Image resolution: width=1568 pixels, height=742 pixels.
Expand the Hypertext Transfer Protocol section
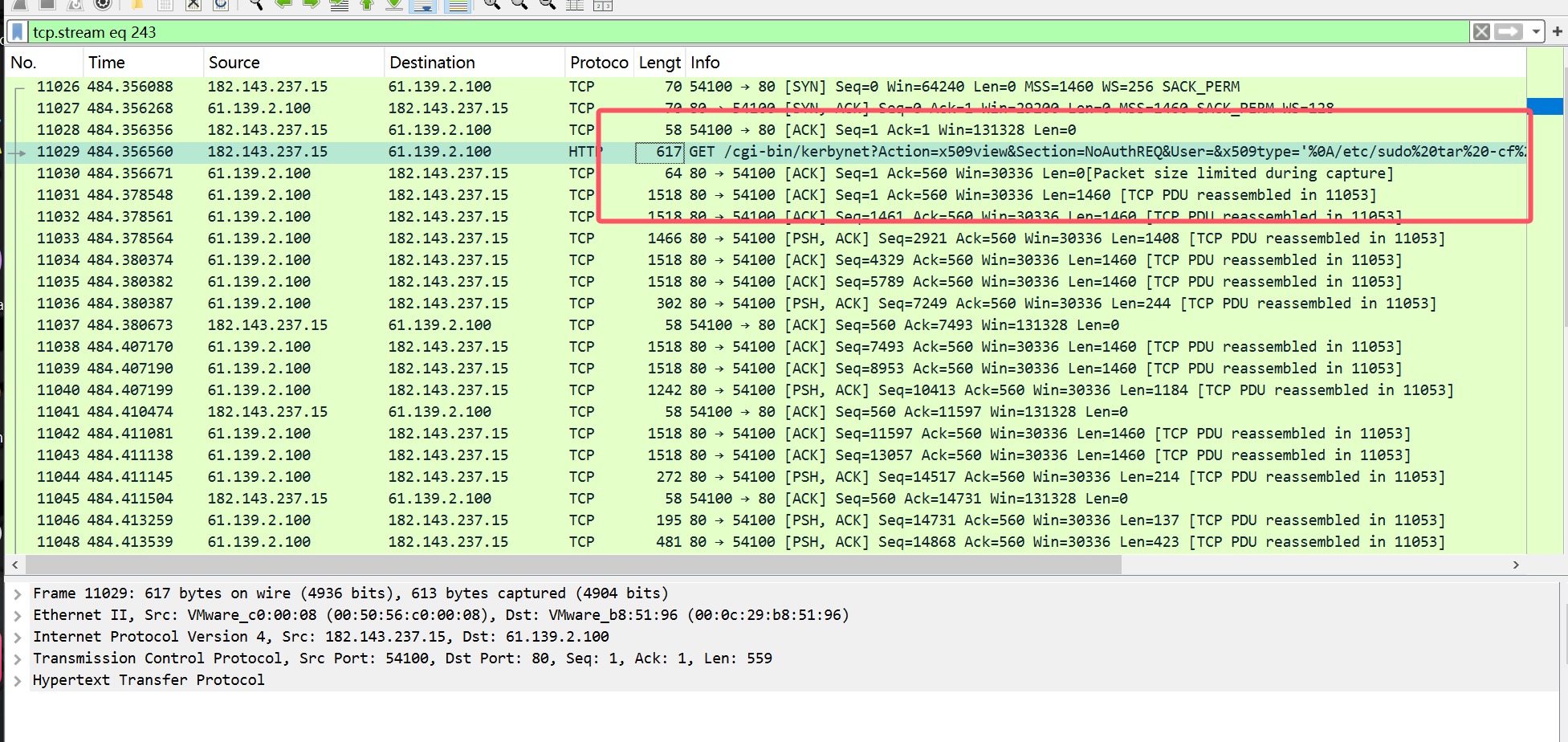pyautogui.click(x=17, y=681)
